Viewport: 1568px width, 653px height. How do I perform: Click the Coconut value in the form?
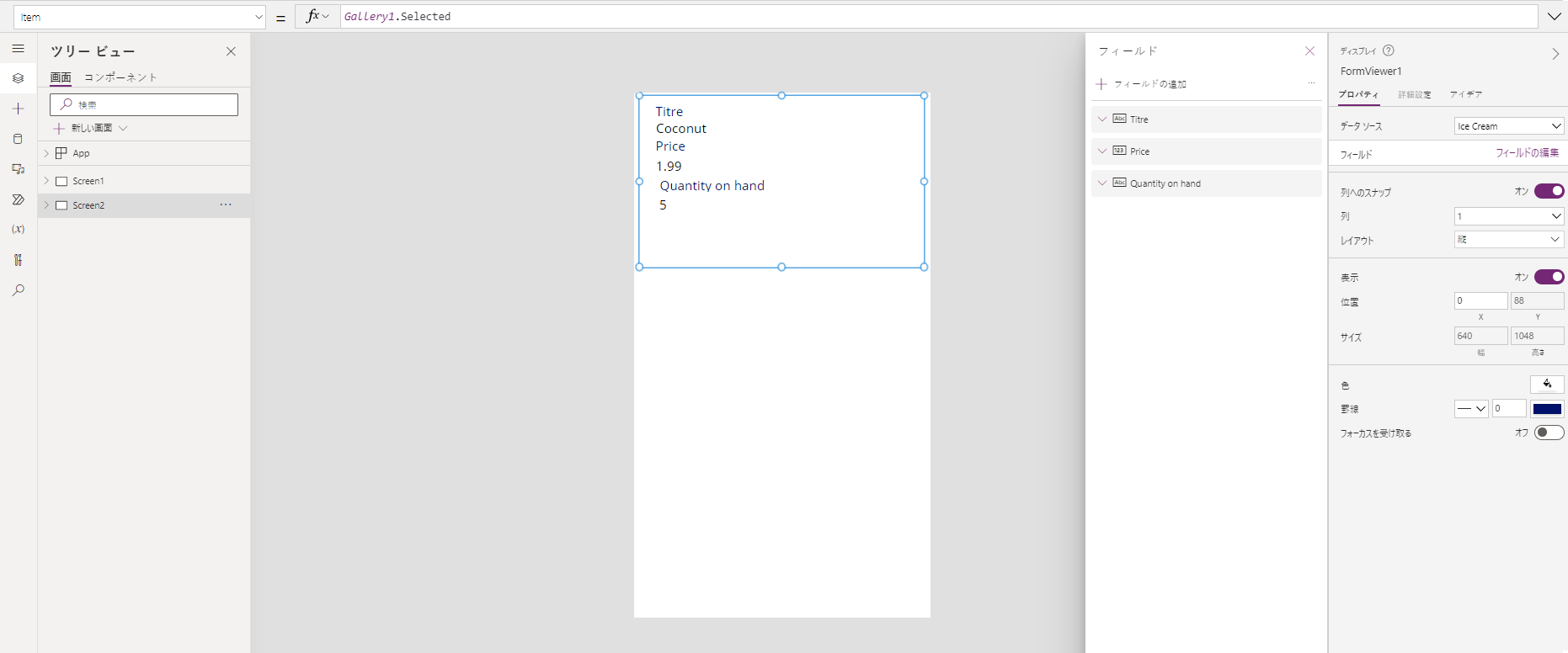pyautogui.click(x=681, y=129)
